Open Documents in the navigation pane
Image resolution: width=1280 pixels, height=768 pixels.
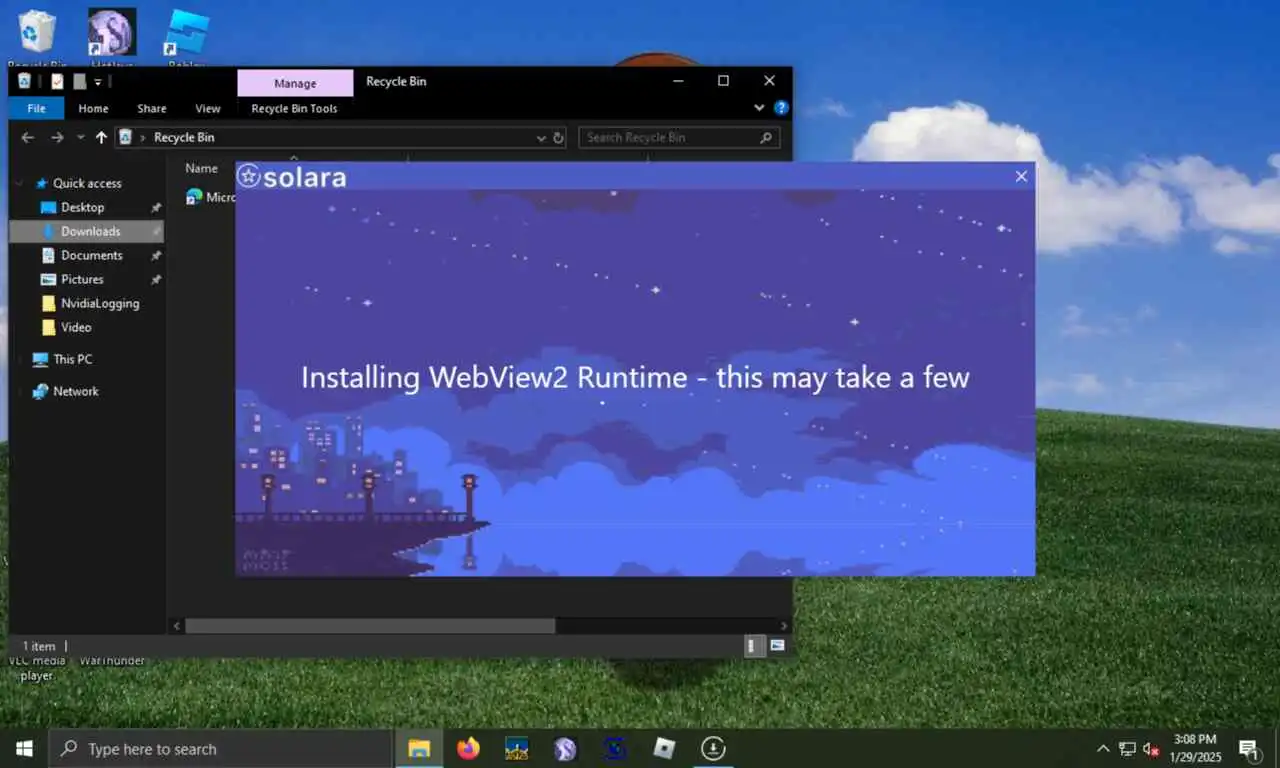coord(91,256)
